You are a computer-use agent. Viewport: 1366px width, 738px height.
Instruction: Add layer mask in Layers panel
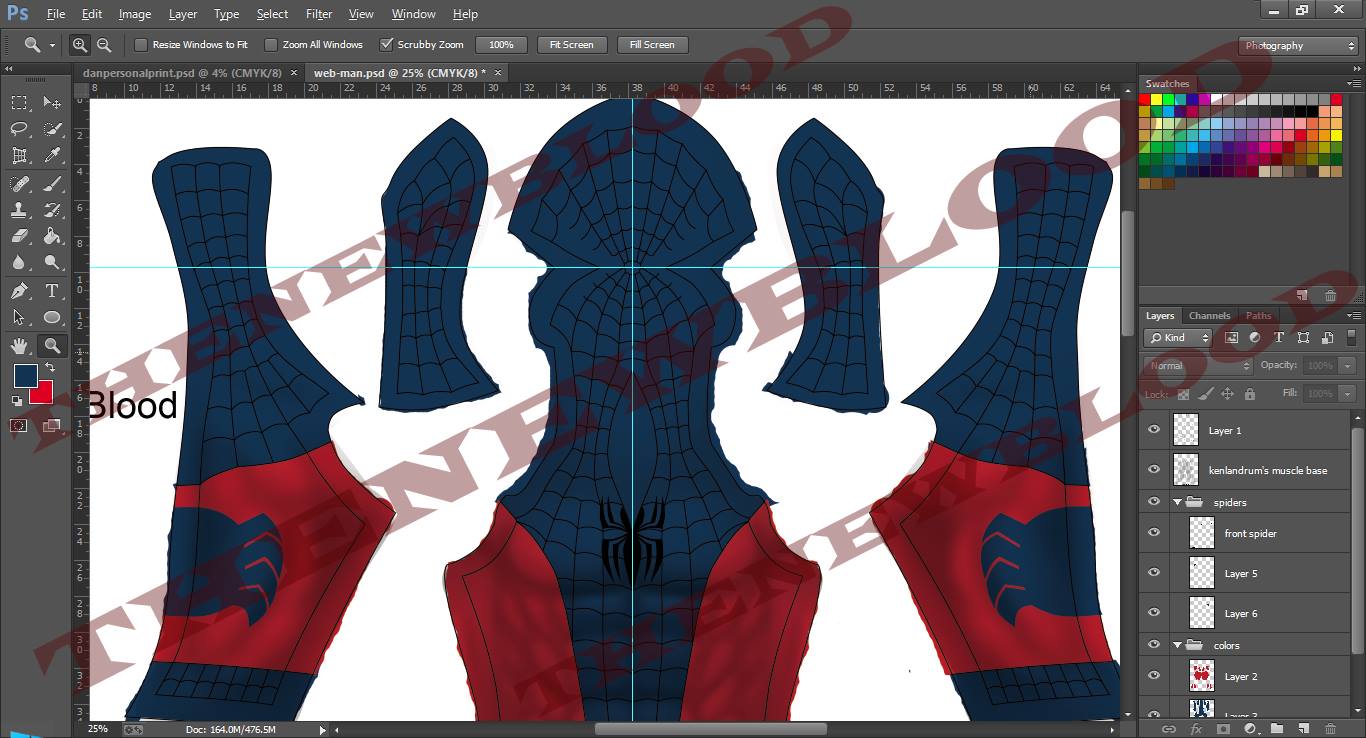1223,729
